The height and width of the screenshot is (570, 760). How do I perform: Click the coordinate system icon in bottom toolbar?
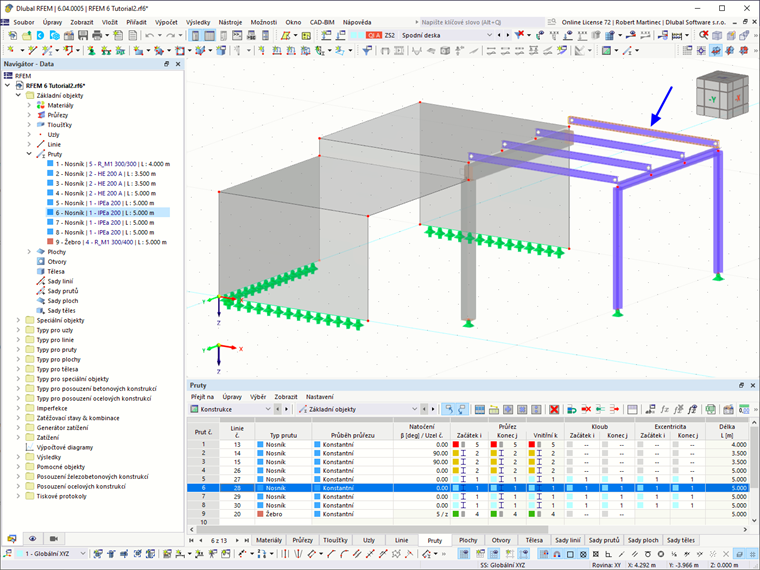pyautogui.click(x=8, y=554)
